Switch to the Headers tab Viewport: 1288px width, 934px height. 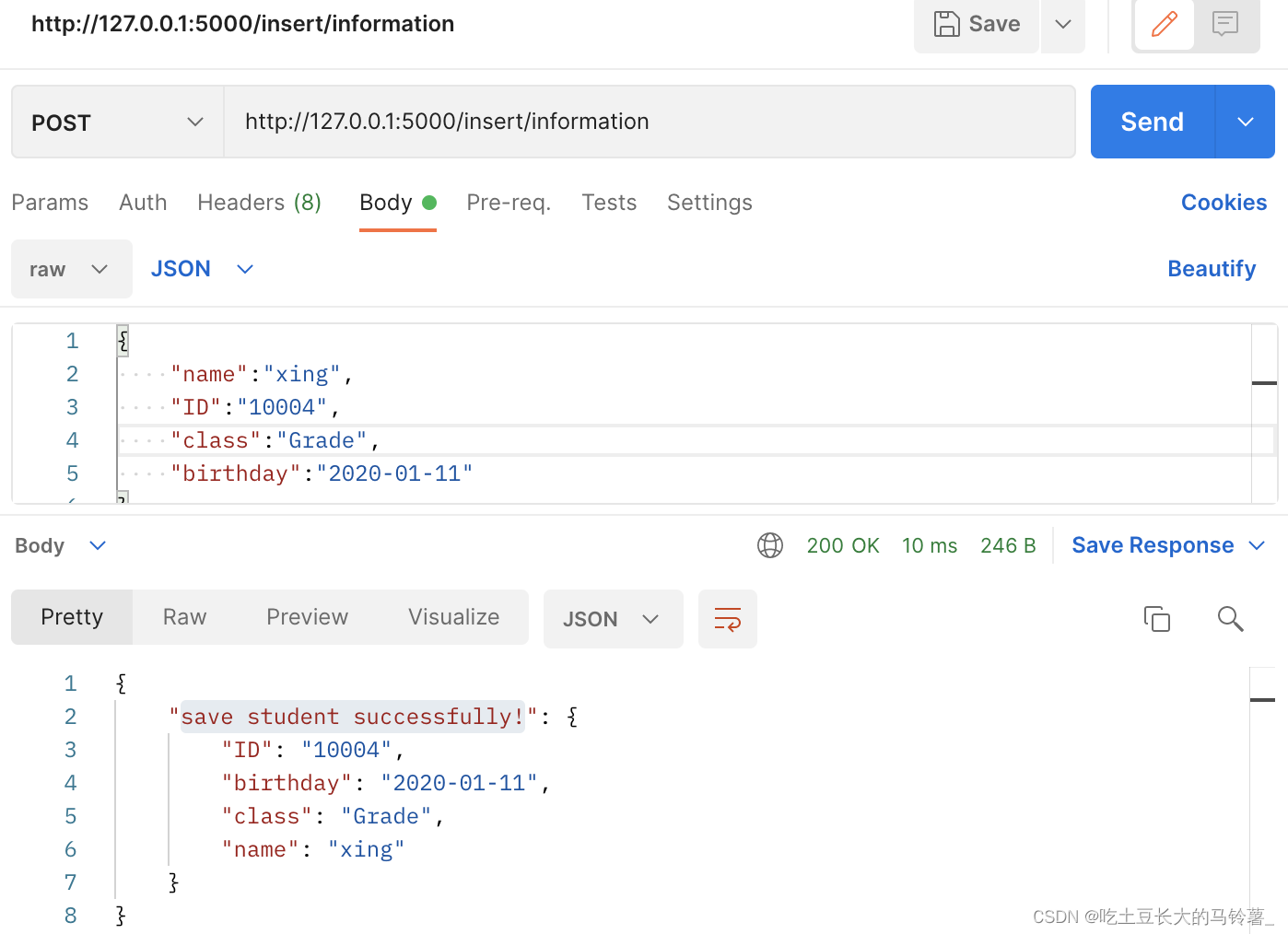coord(259,203)
